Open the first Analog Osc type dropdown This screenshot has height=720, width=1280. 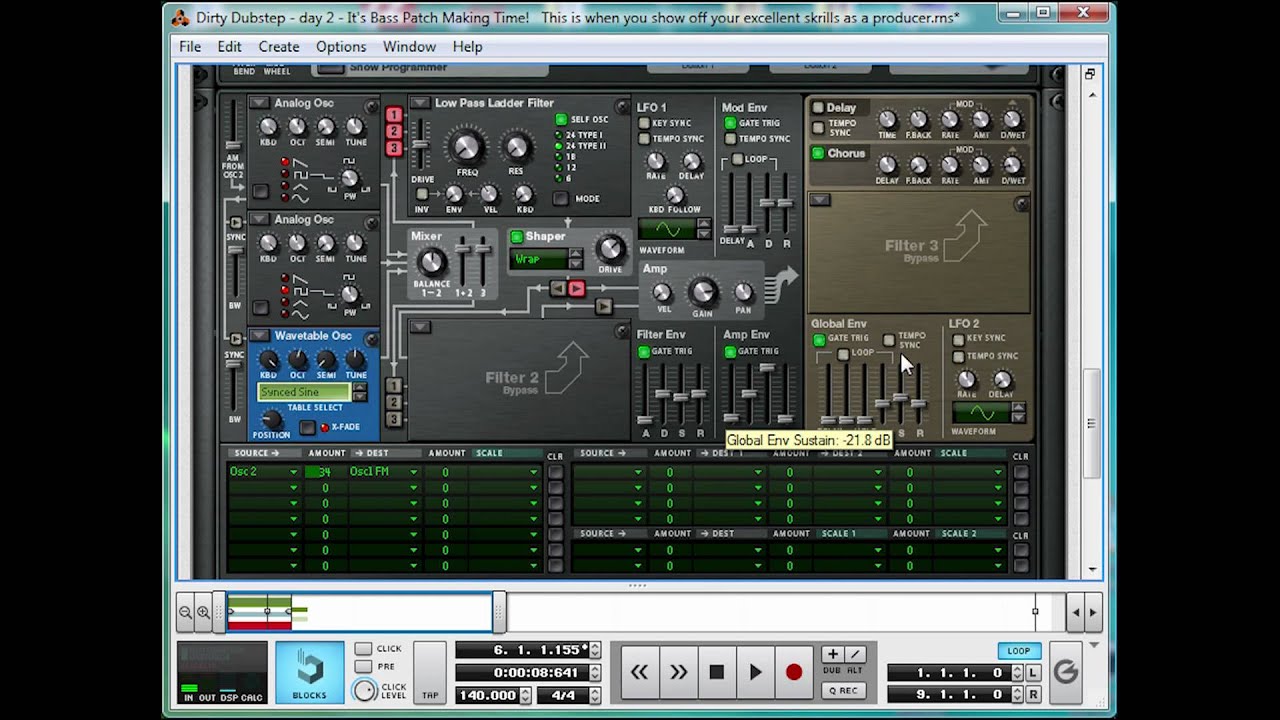tap(259, 103)
